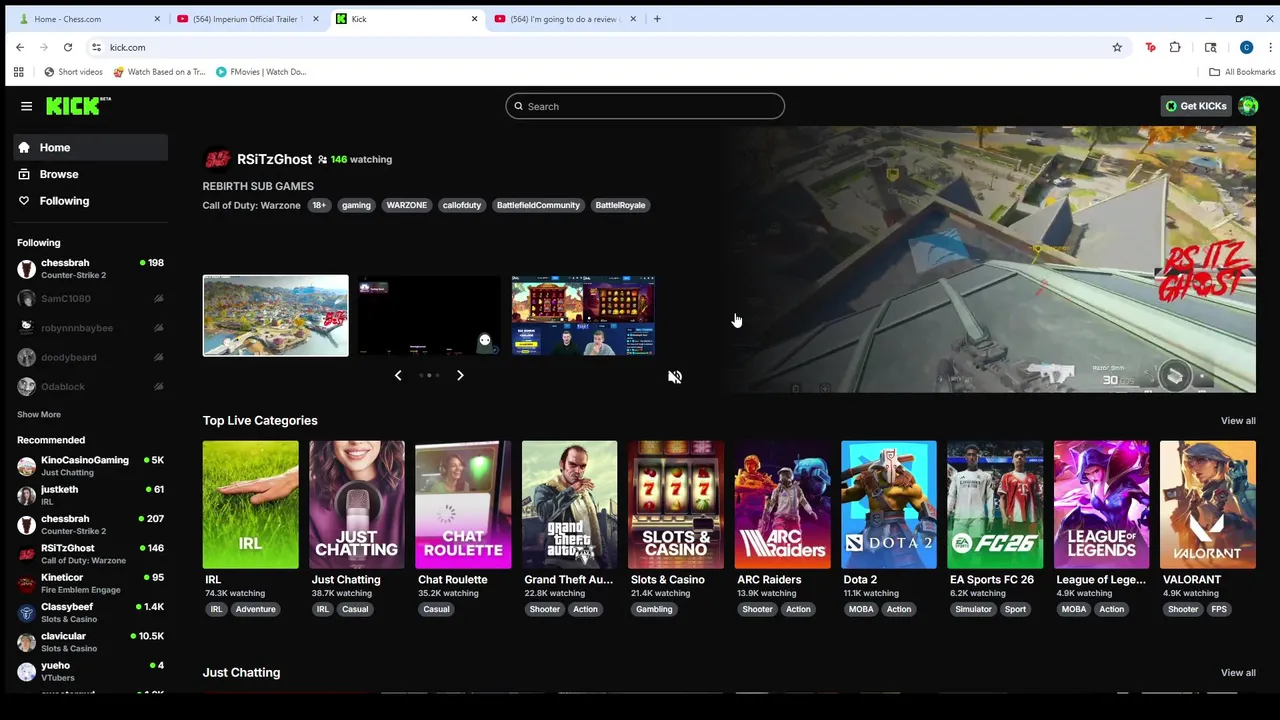
Task: Click the BattleRoyale tag
Action: click(620, 205)
